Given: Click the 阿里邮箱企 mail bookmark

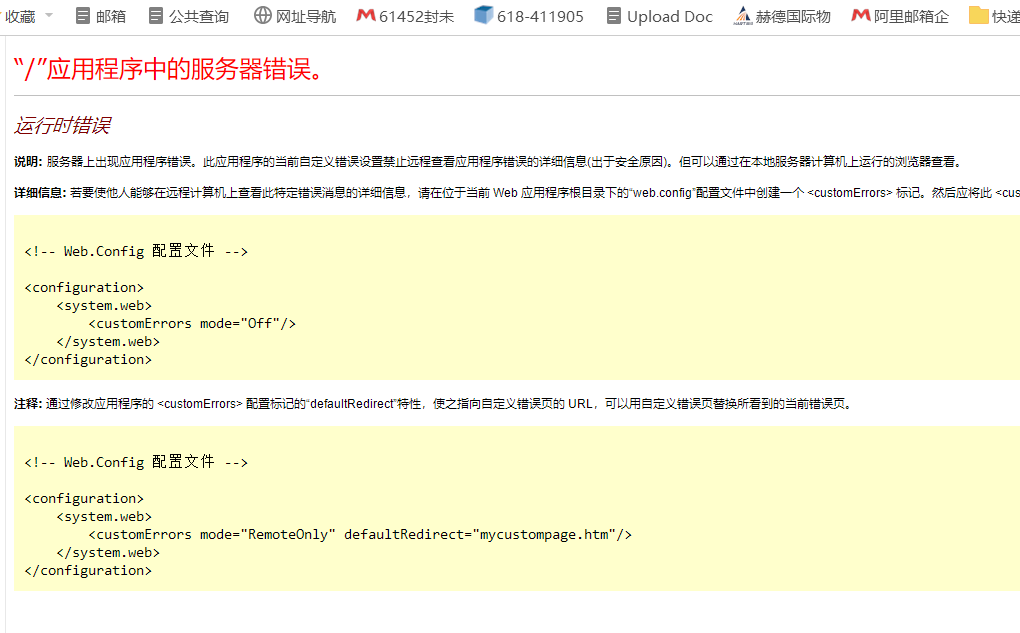Looking at the screenshot, I should pos(900,16).
